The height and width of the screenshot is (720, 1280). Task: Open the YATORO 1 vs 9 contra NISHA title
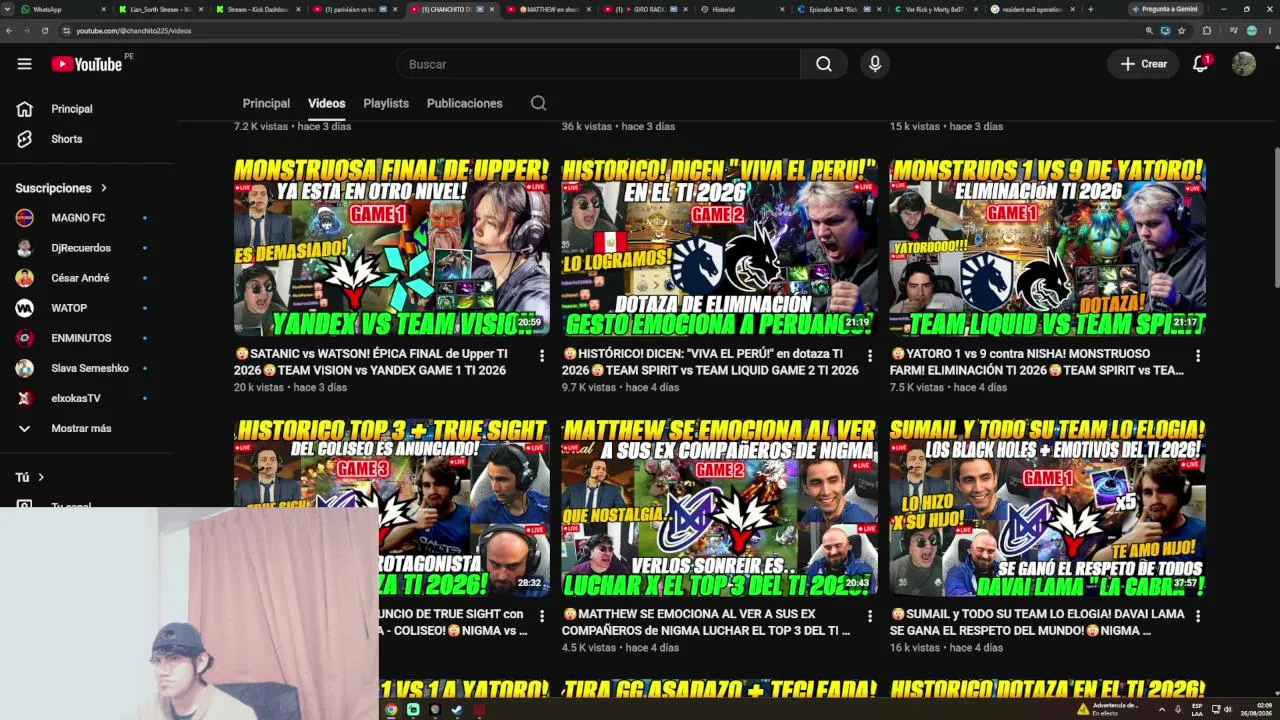(1037, 362)
